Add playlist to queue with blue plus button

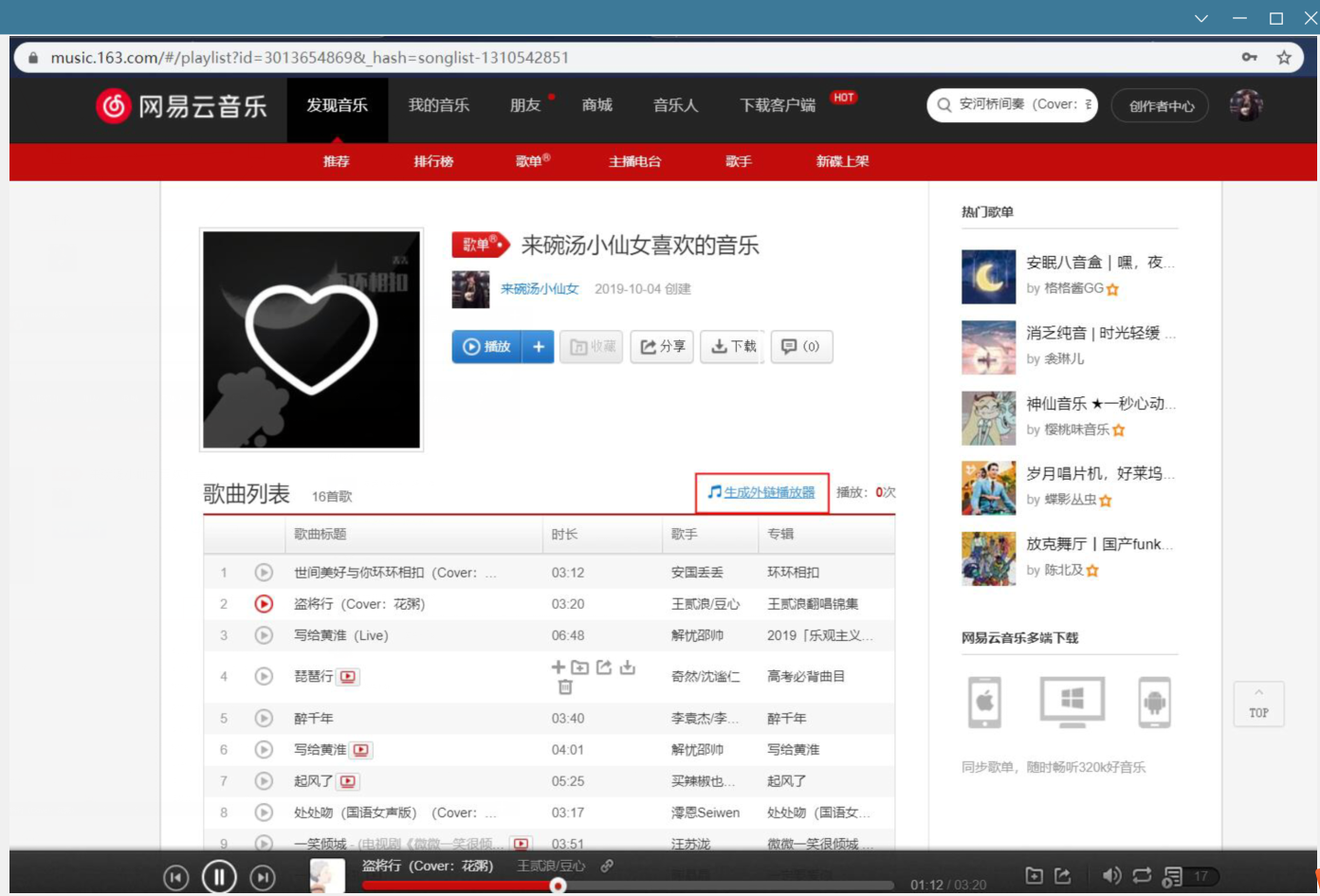coord(538,347)
